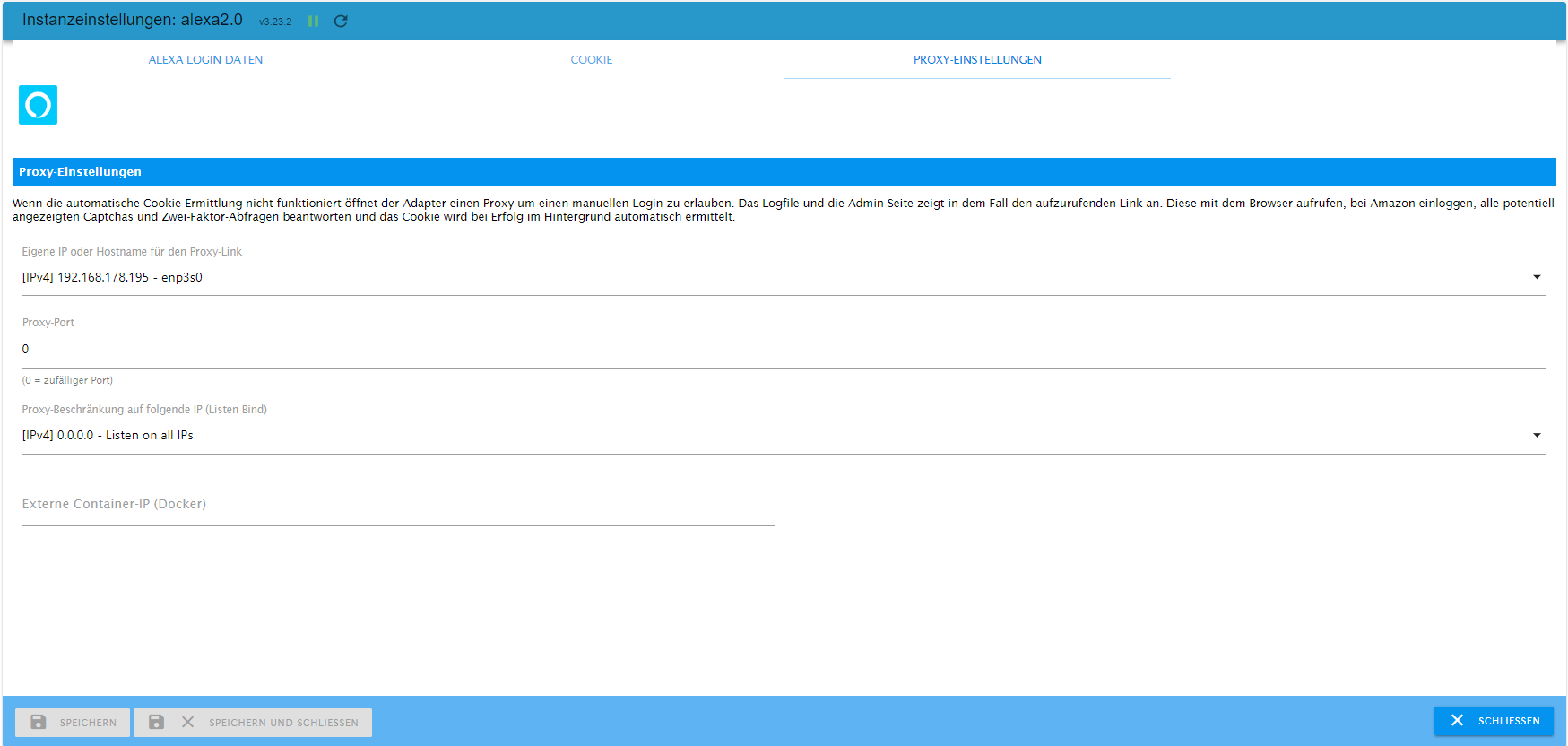Click the pause instance icon in header

[x=313, y=21]
